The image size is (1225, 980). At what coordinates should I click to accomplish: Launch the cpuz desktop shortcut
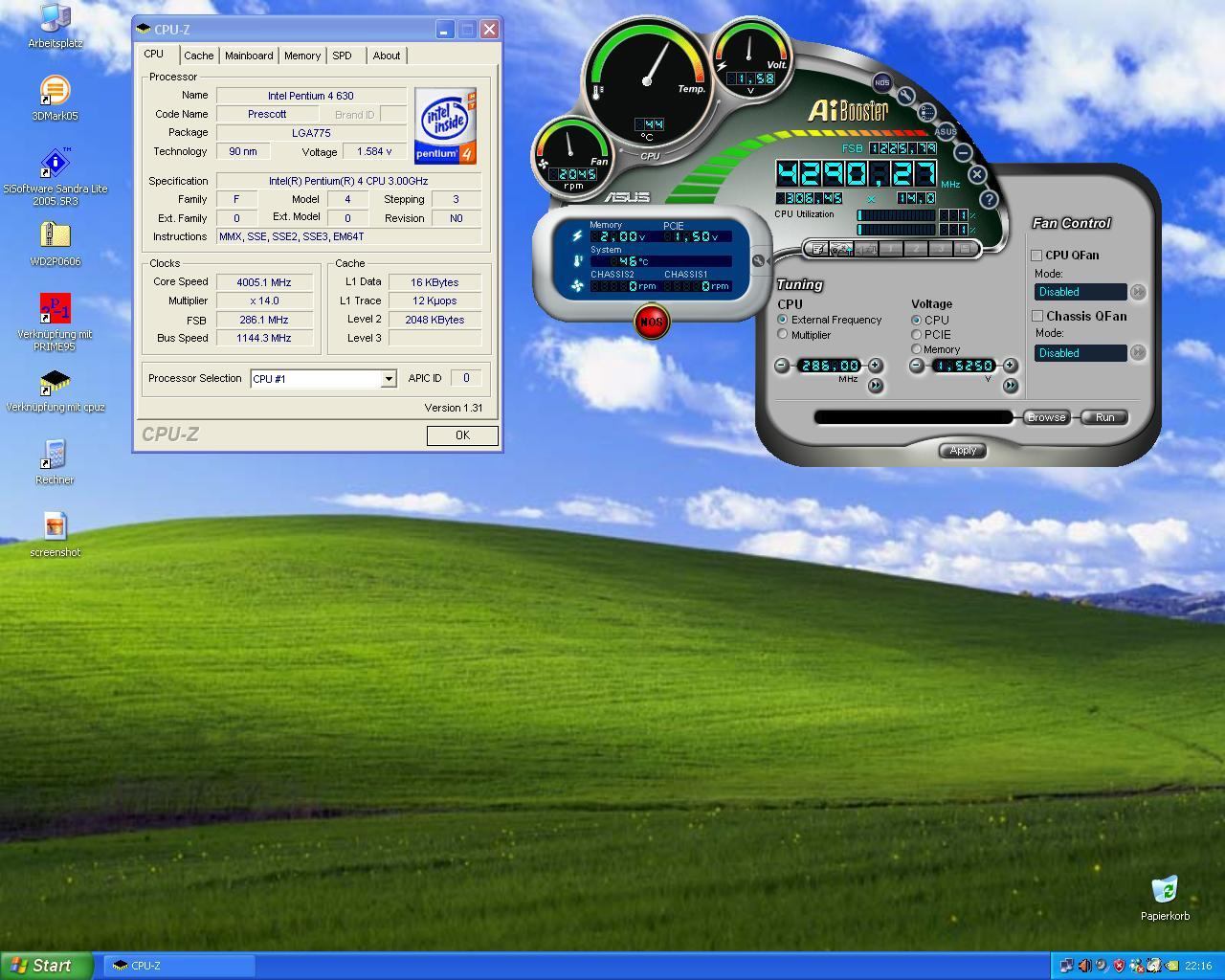(55, 391)
